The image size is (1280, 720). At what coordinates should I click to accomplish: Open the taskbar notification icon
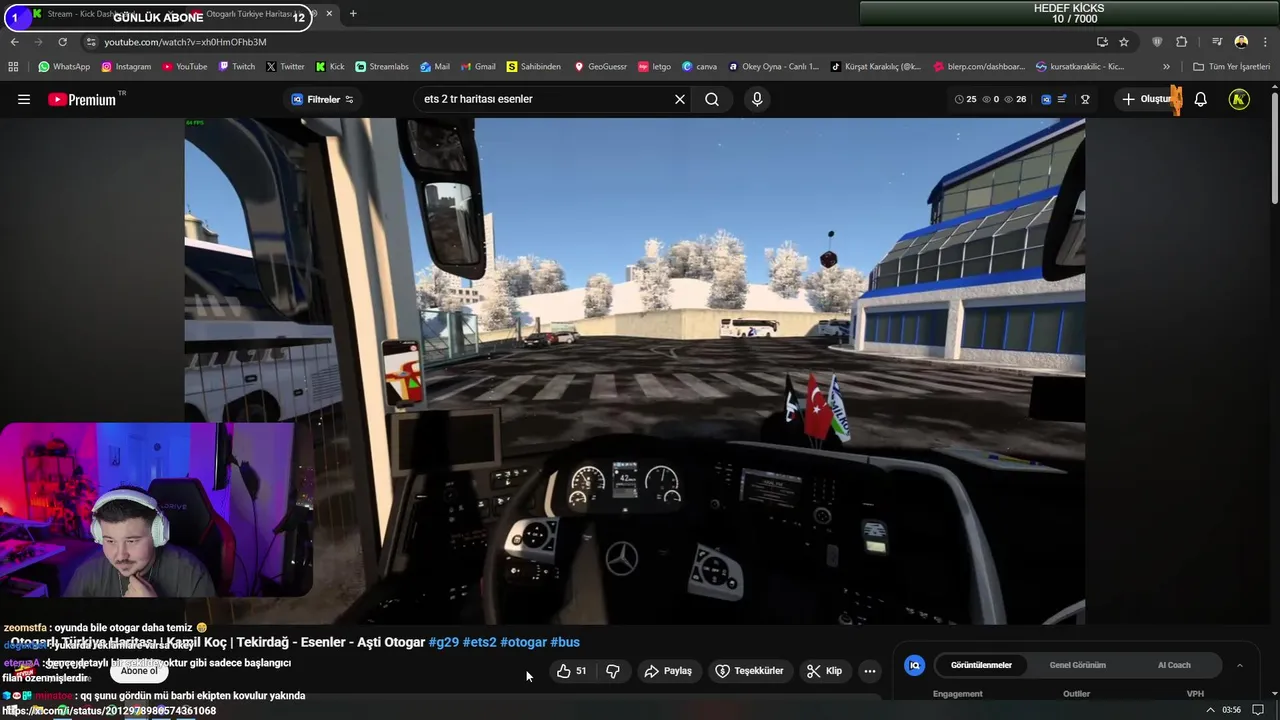coord(1258,710)
